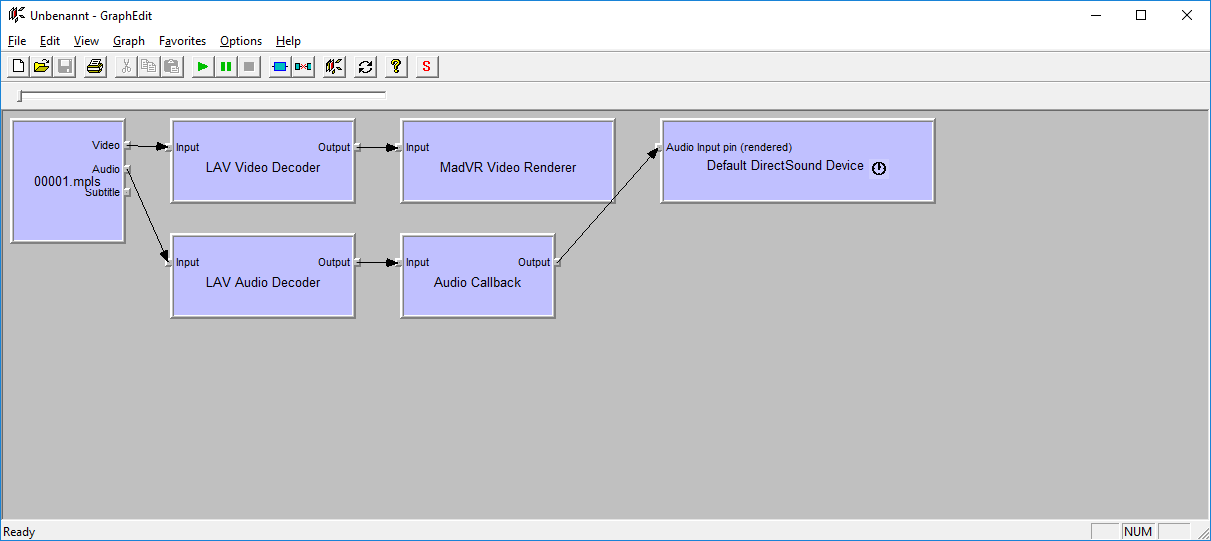Open help with the yellow question mark icon
Image resolution: width=1211 pixels, height=541 pixels.
pos(397,67)
